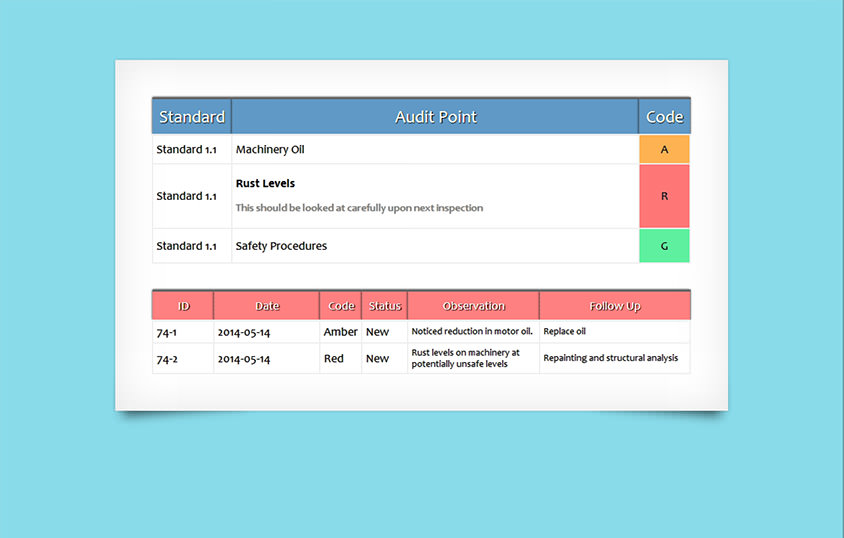Click Standard 1.1 in the Rust Levels row
Screen dimensions: 844x538
186,196
